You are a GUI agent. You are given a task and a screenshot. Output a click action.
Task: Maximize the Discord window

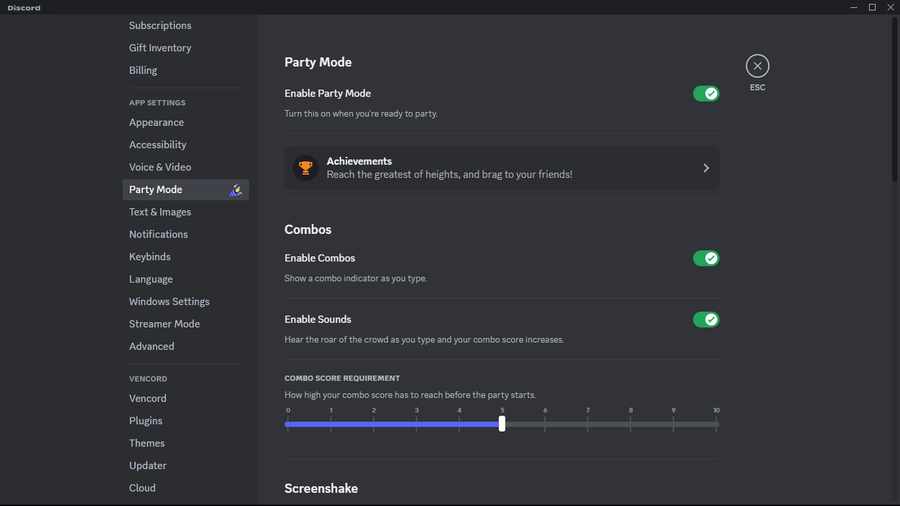pyautogui.click(x=872, y=7)
